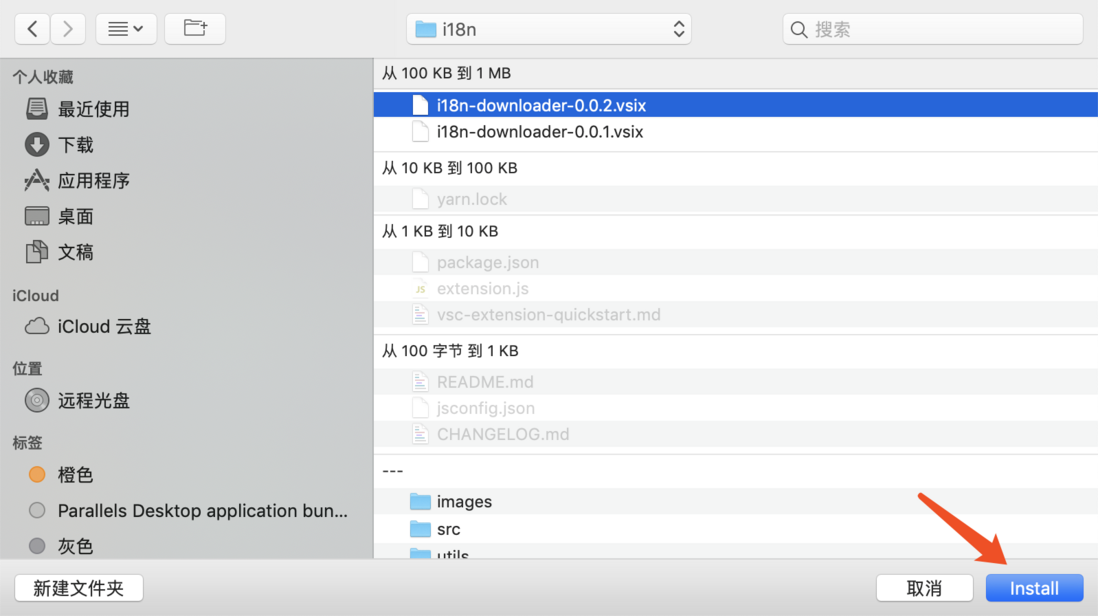
Task: Open 远程光盘 in the sidebar
Action: [x=93, y=401]
